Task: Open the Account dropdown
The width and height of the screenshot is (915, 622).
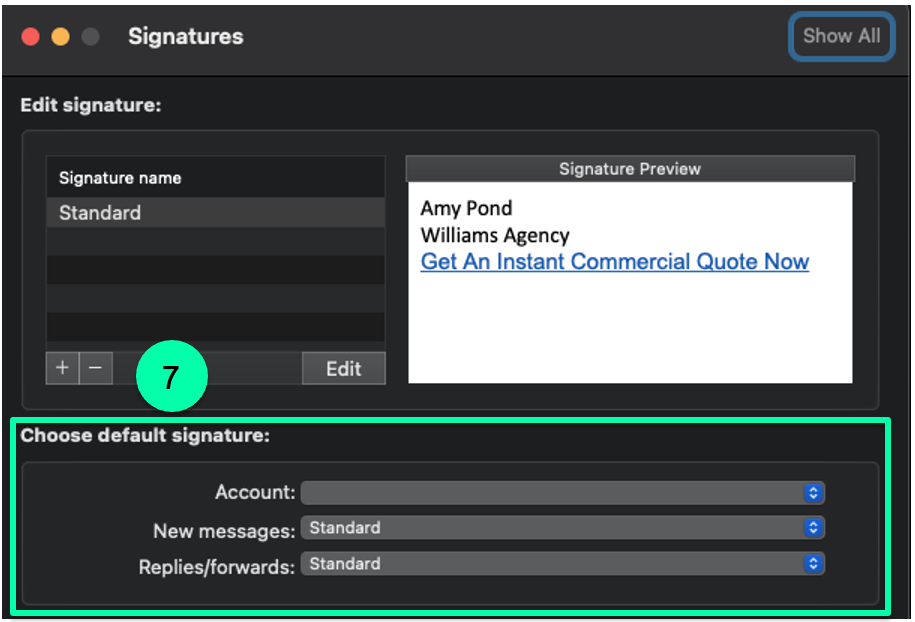Action: tap(563, 492)
